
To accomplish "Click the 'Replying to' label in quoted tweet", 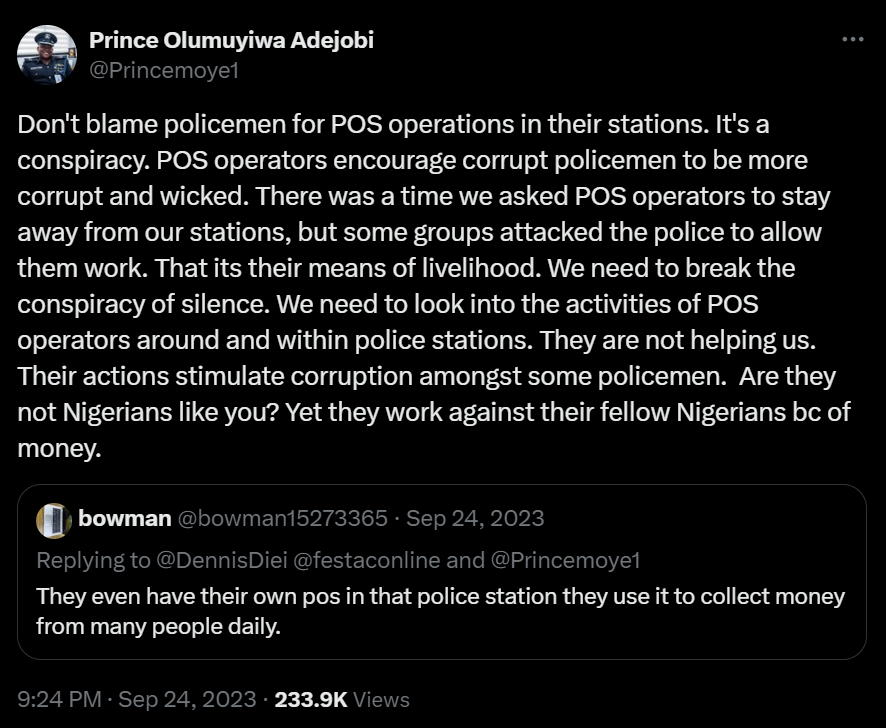I will click(x=92, y=561).
